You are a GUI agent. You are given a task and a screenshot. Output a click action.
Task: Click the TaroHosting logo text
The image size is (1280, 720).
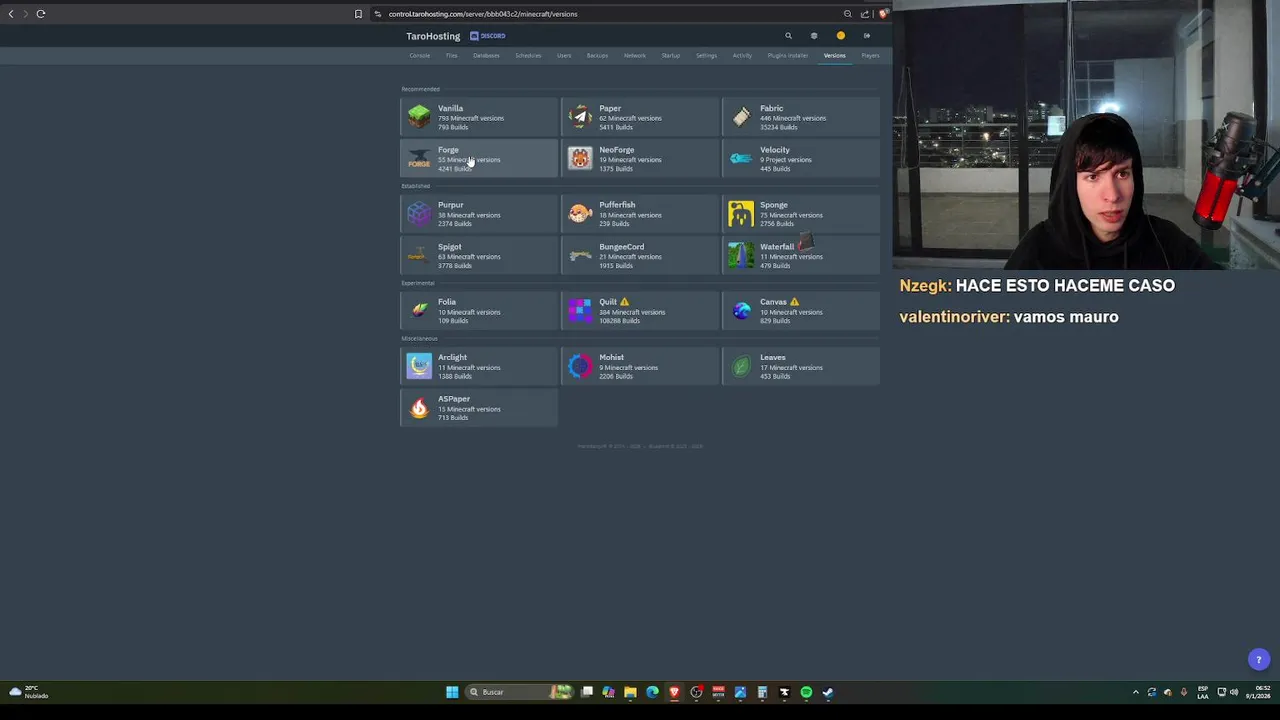[x=433, y=36]
